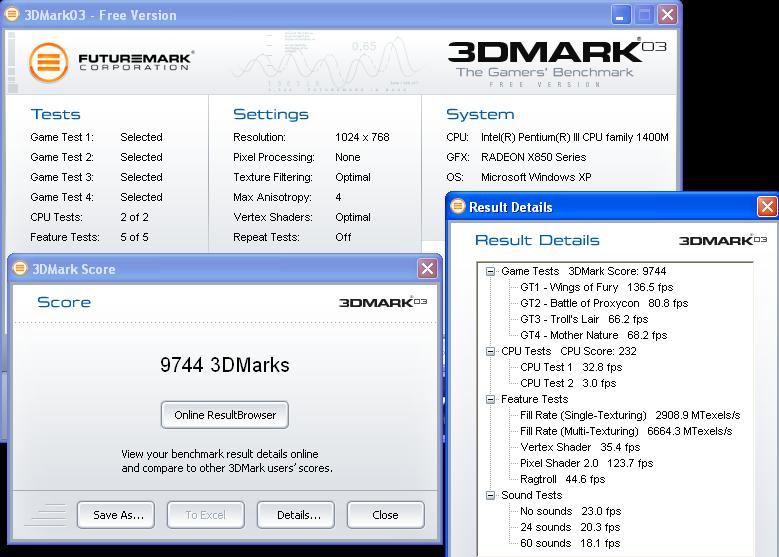The width and height of the screenshot is (779, 557).
Task: Click Feature Tests 5 of 5 value
Action: tap(134, 238)
